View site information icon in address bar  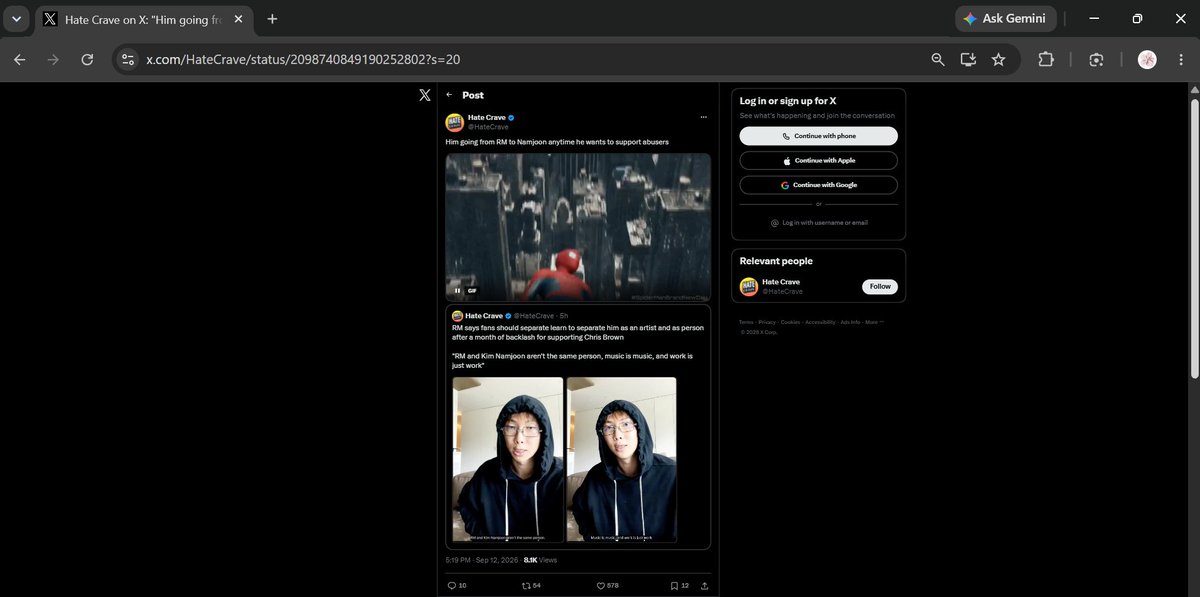pos(127,60)
